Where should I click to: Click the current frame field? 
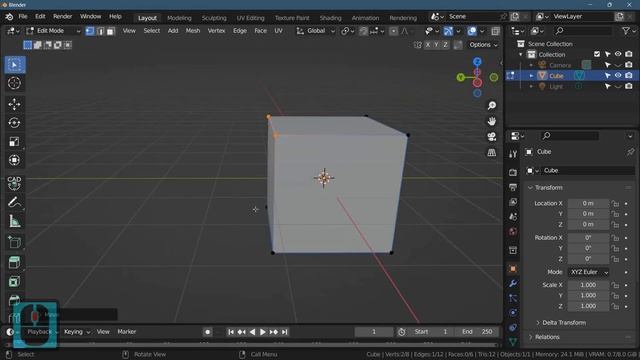(374, 332)
